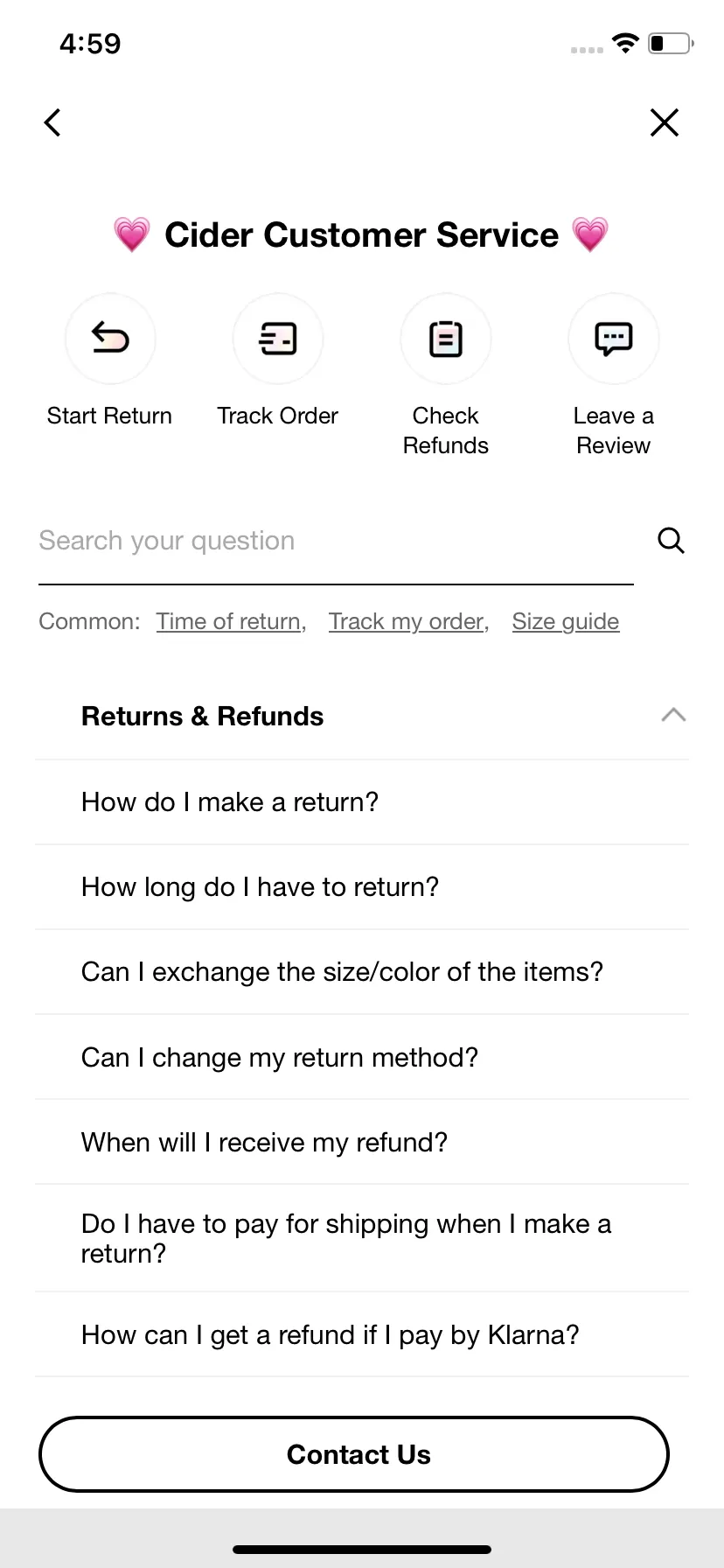
Task: Select the Check Refunds clipboard icon
Action: point(446,339)
